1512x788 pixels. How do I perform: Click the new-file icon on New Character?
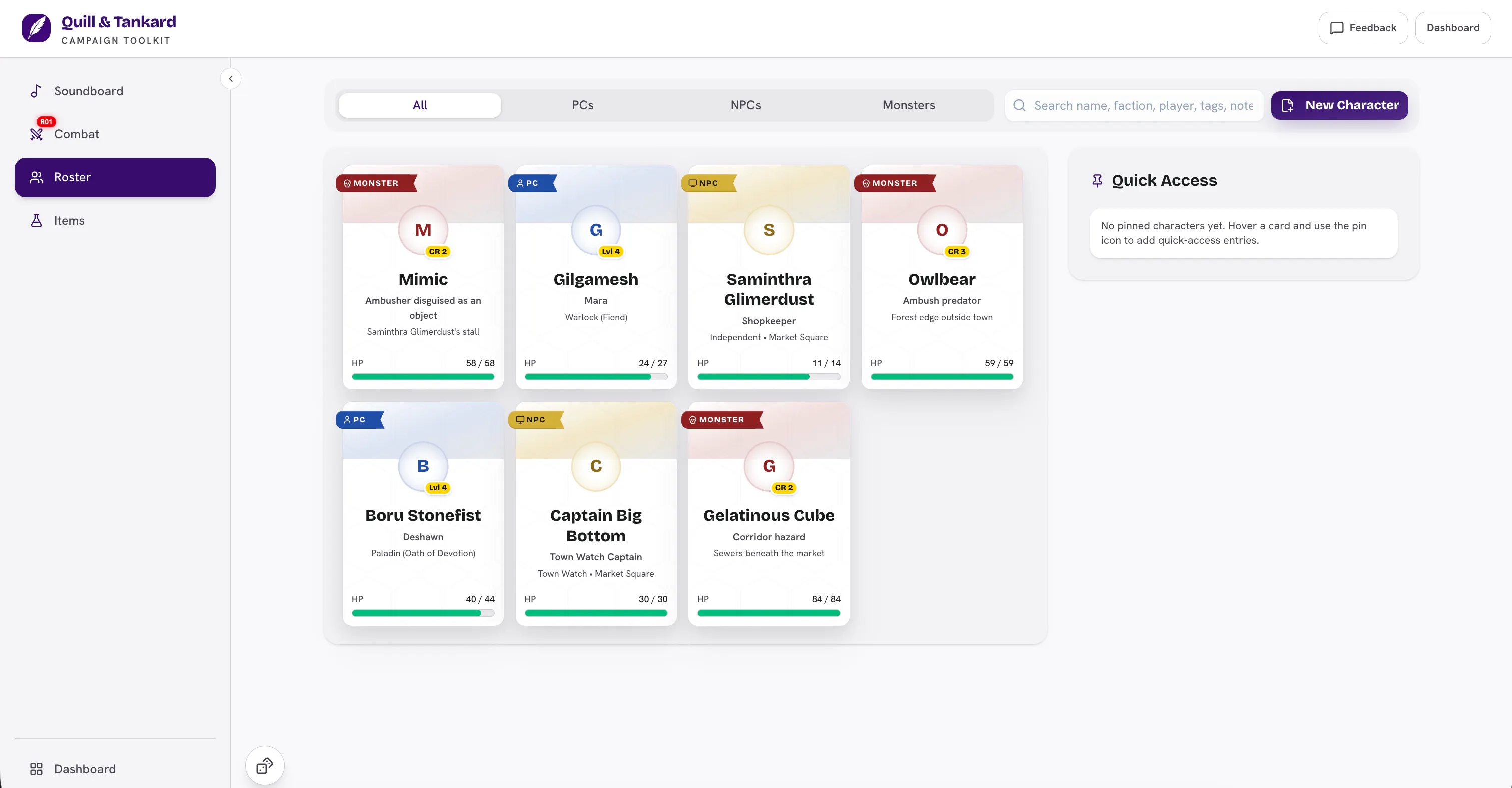(x=1288, y=105)
